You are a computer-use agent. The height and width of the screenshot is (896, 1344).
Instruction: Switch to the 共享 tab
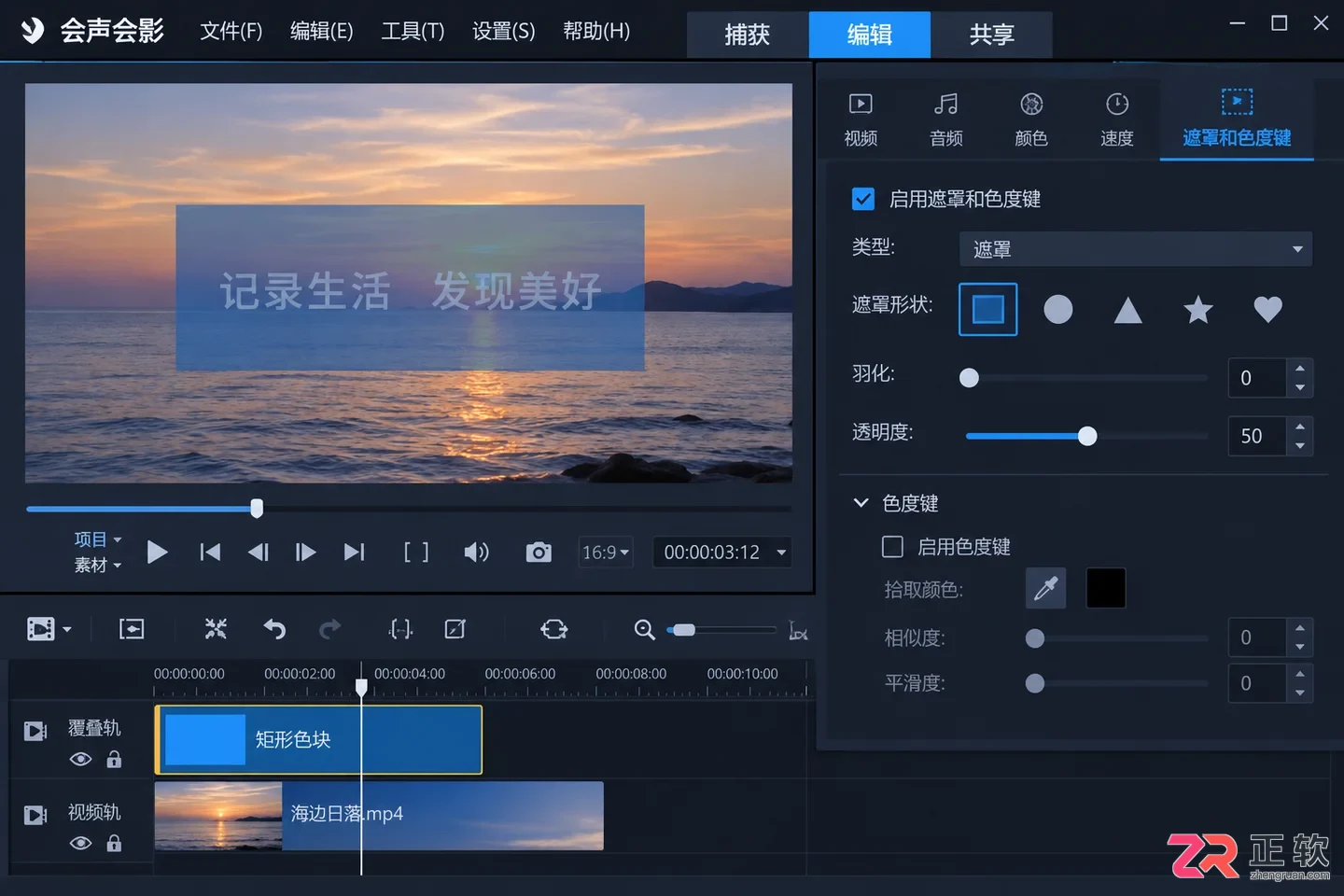pyautogui.click(x=992, y=35)
